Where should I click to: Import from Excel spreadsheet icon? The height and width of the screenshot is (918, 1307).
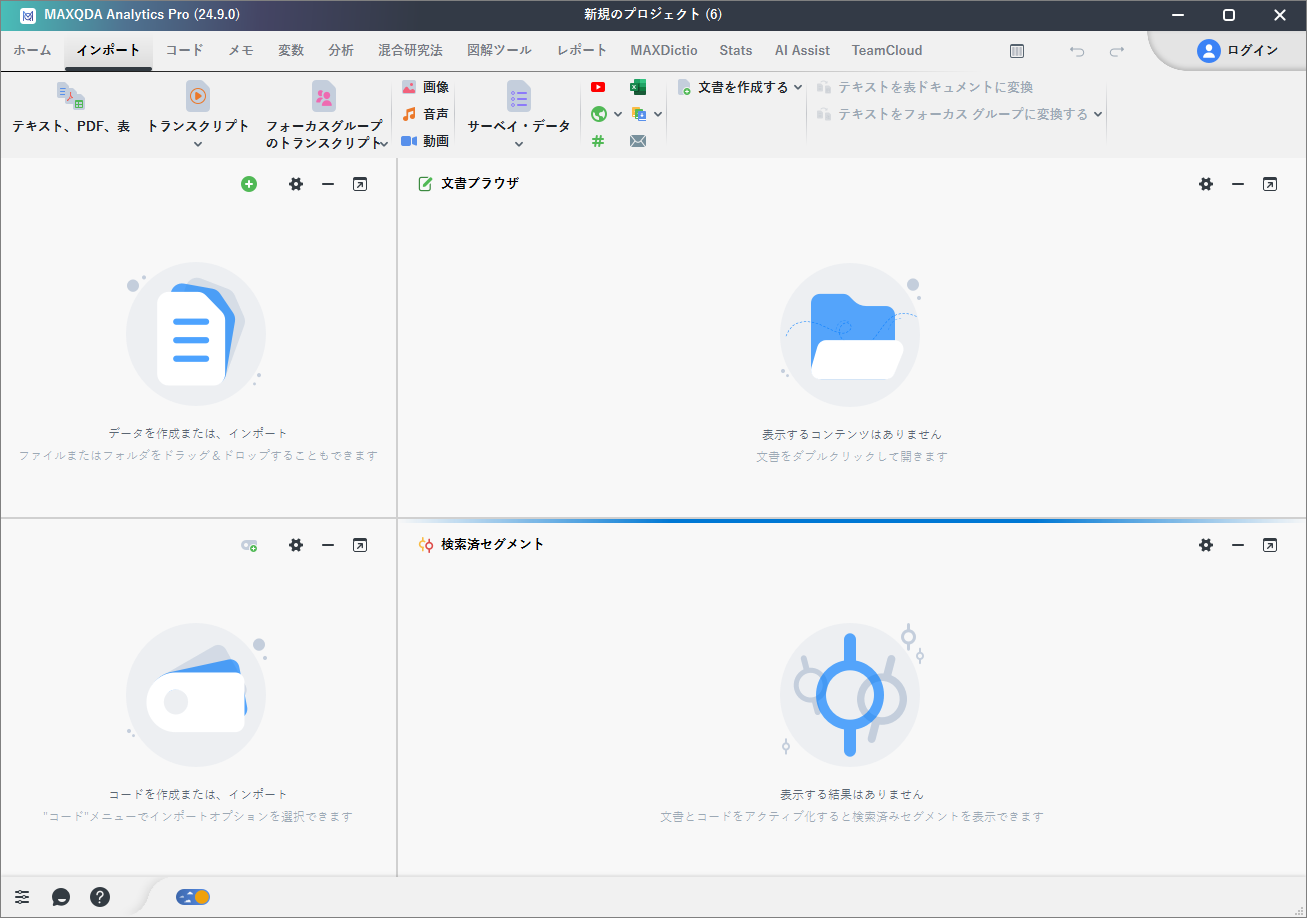coord(638,87)
